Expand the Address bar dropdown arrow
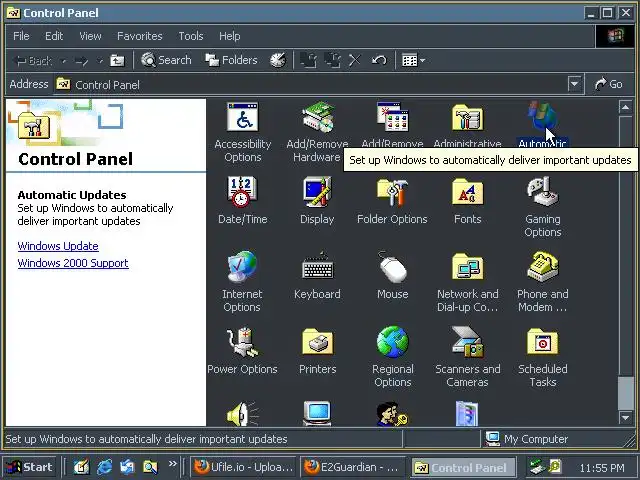The height and width of the screenshot is (480, 640). [x=574, y=84]
